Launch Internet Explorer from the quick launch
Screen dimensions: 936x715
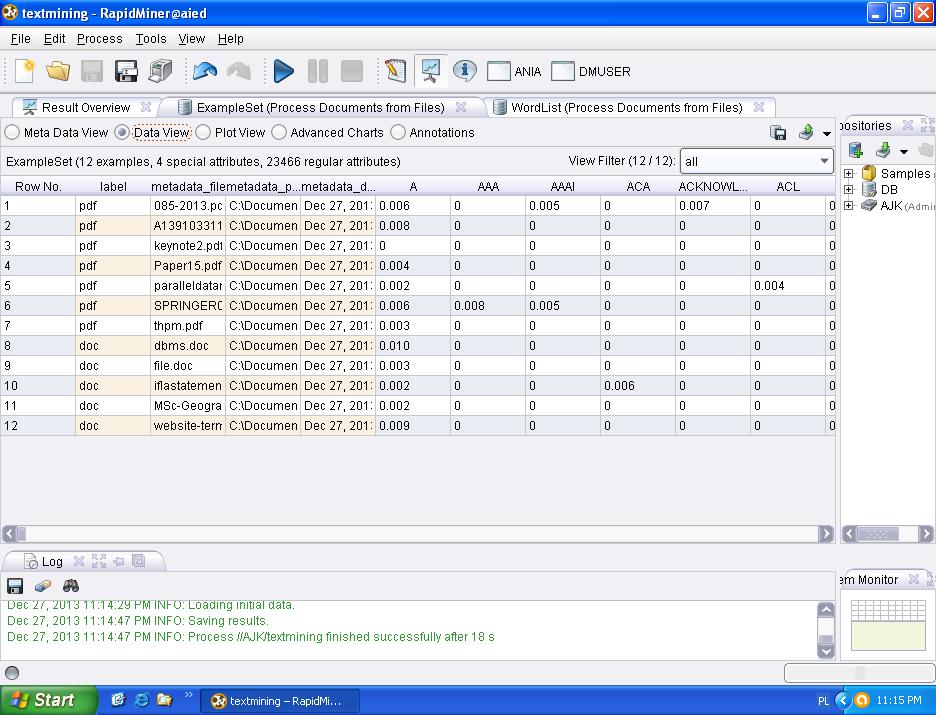(141, 699)
